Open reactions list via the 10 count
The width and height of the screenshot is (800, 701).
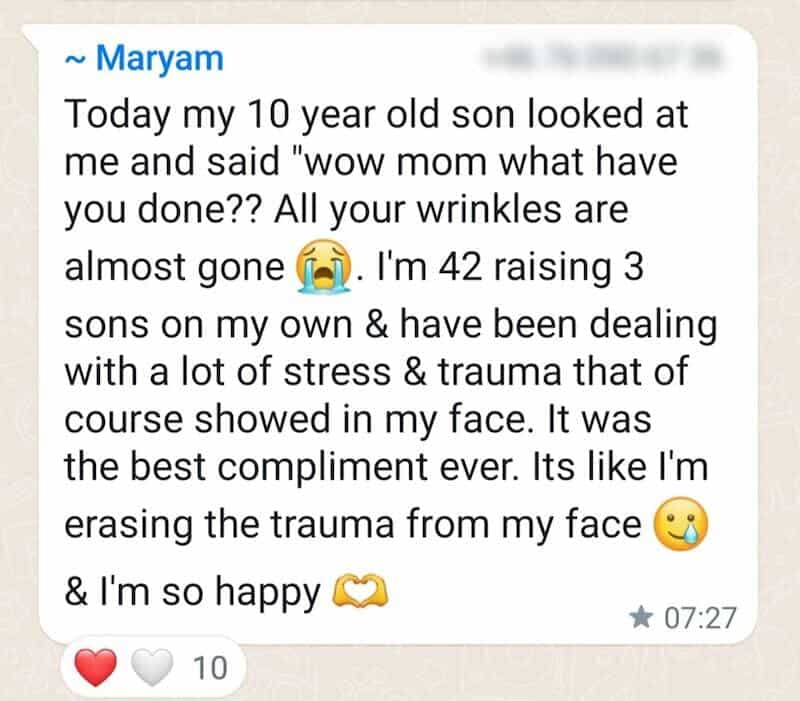(x=209, y=667)
